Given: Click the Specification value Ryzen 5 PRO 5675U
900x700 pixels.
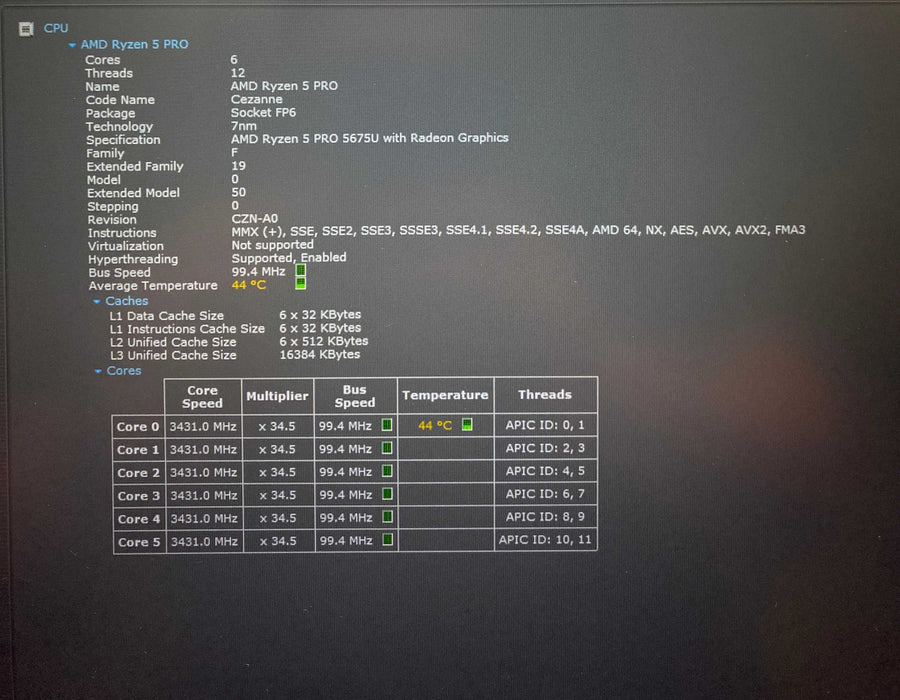Looking at the screenshot, I should click(370, 138).
